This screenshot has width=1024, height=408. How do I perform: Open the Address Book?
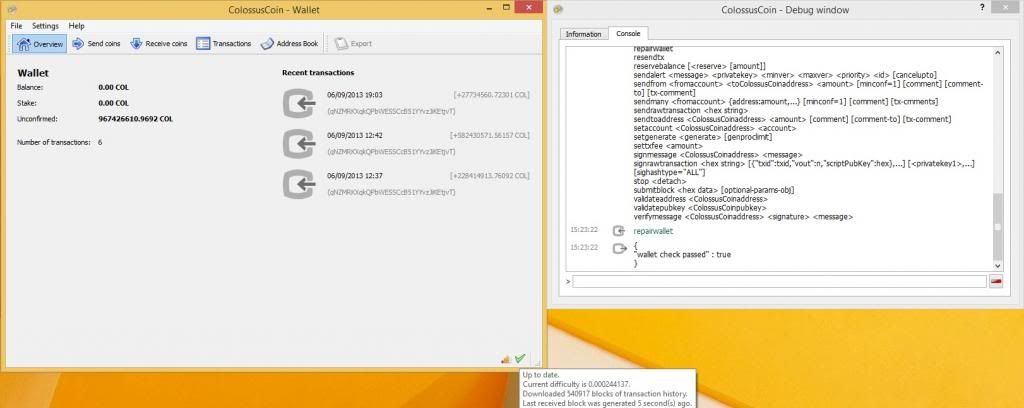click(x=289, y=44)
